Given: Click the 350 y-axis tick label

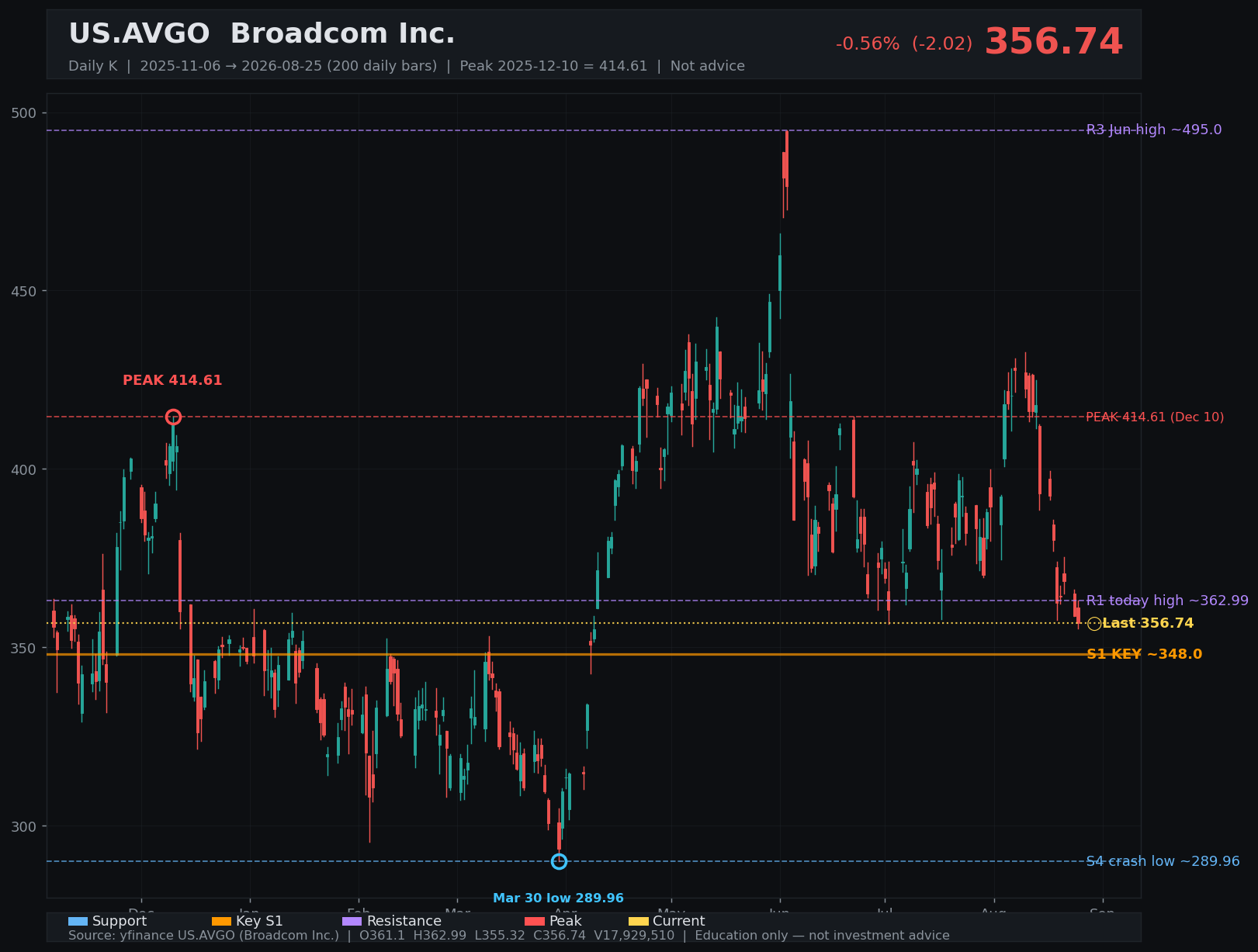Looking at the screenshot, I should (x=25, y=649).
